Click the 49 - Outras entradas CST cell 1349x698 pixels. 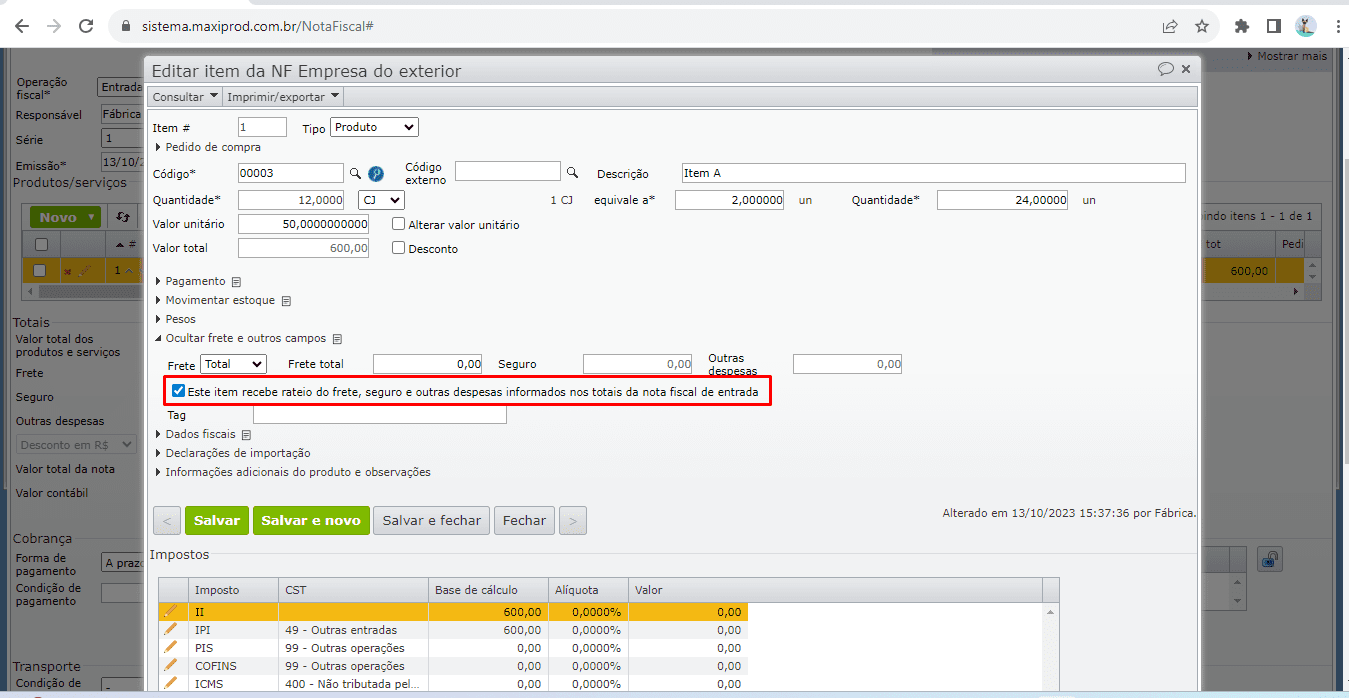coord(353,630)
